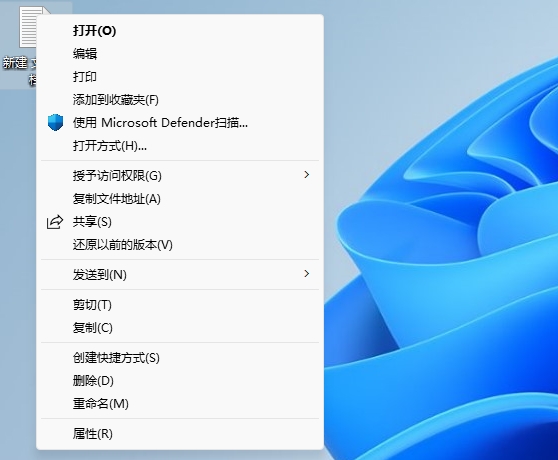Scan with 使用 Microsoft Defender扫描
Screen dimensions: 558x460
[x=180, y=122]
